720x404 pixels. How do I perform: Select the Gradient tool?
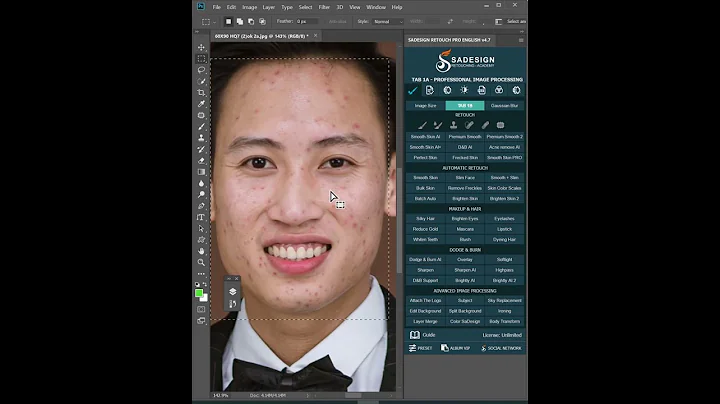201,172
